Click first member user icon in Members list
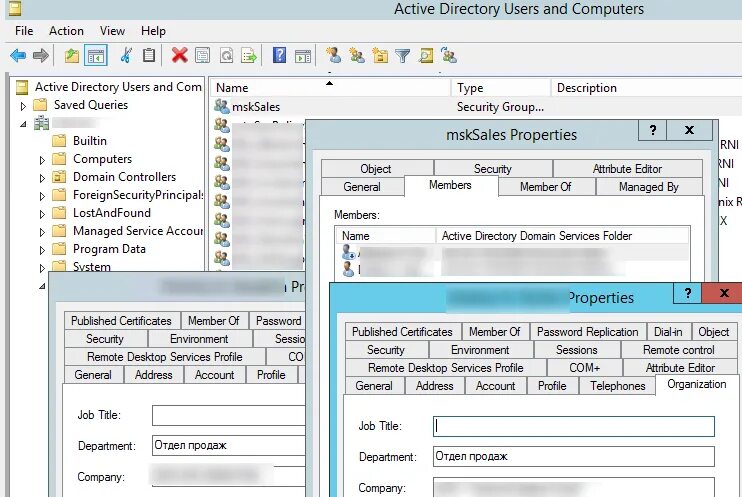Image resolution: width=742 pixels, height=497 pixels. [x=348, y=252]
